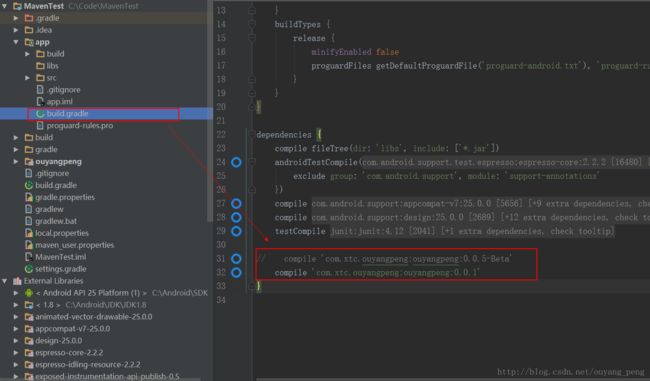Click the JDK 1.8 library icon
The width and height of the screenshot is (650, 381).
[x=29, y=305]
